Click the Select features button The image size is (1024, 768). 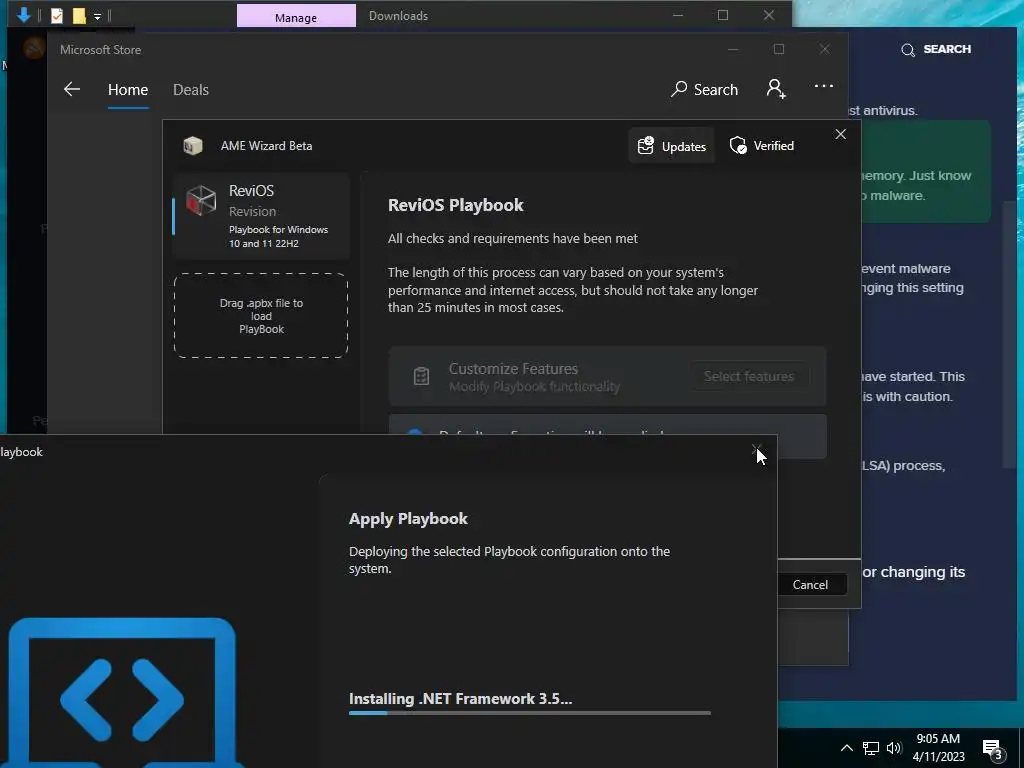pyautogui.click(x=749, y=376)
